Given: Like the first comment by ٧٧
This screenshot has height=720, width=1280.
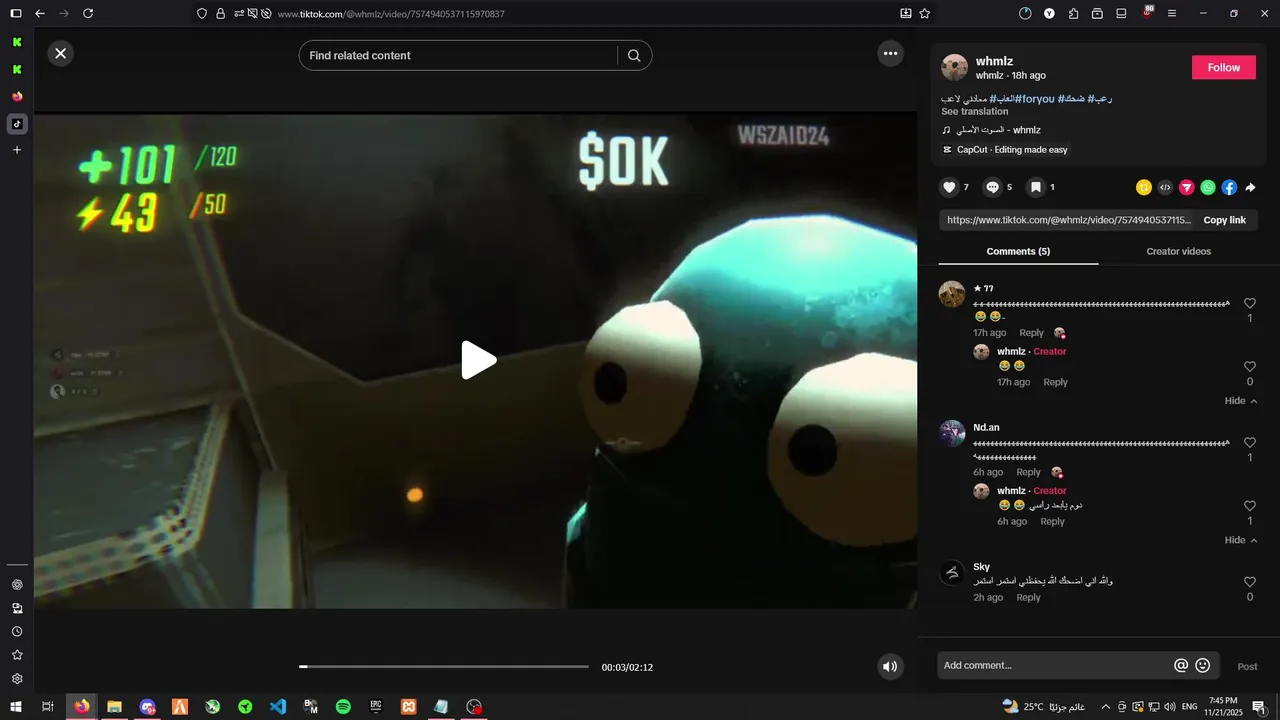Looking at the screenshot, I should (1250, 303).
